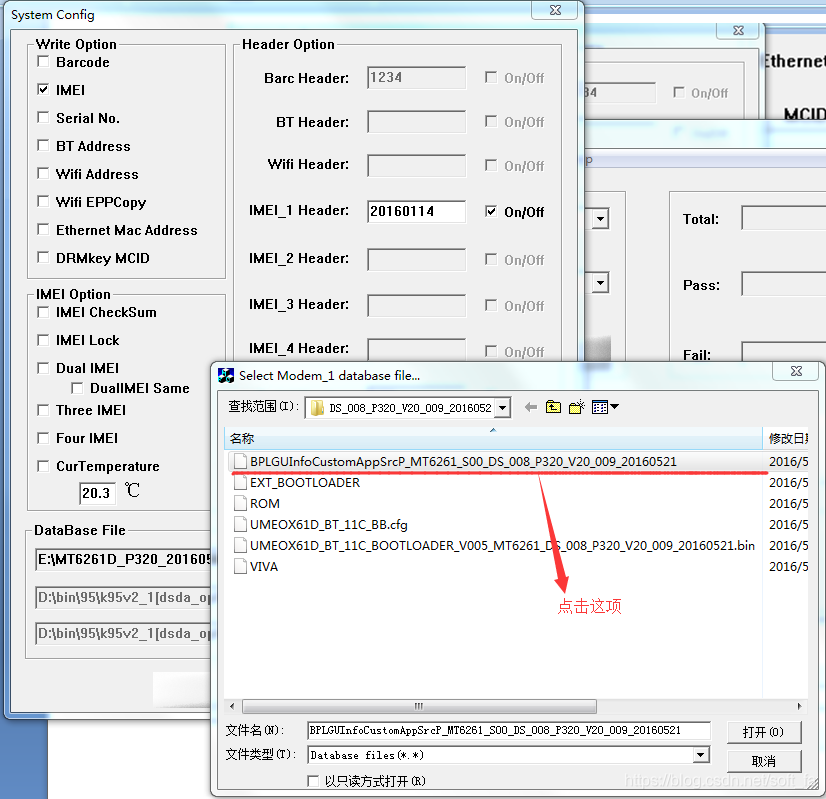Click the CurTemperature value field 20.3
Screen dimensions: 826x799
97,493
